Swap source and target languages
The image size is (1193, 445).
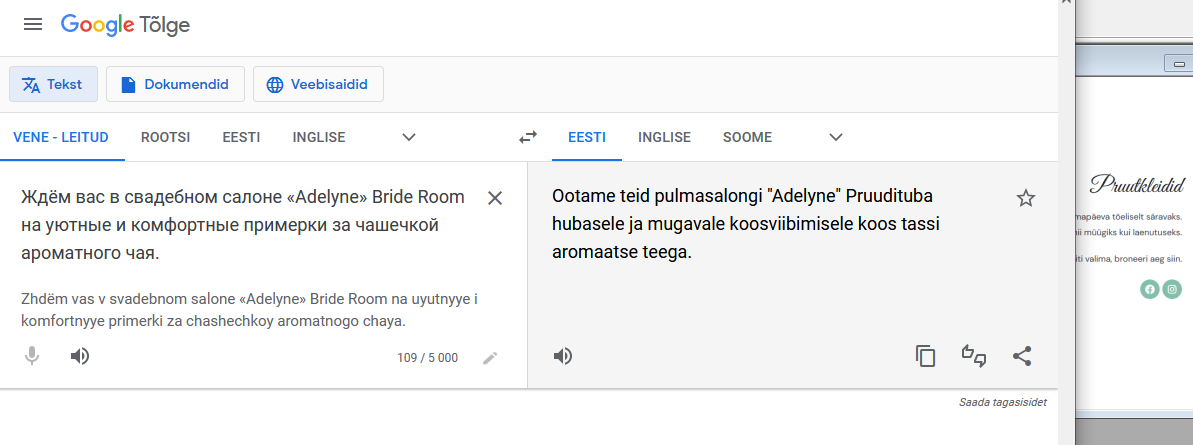click(x=528, y=138)
